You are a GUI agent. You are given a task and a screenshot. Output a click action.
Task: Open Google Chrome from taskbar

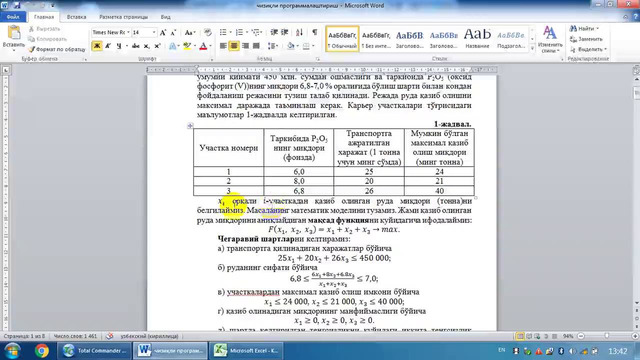[x=42, y=351]
